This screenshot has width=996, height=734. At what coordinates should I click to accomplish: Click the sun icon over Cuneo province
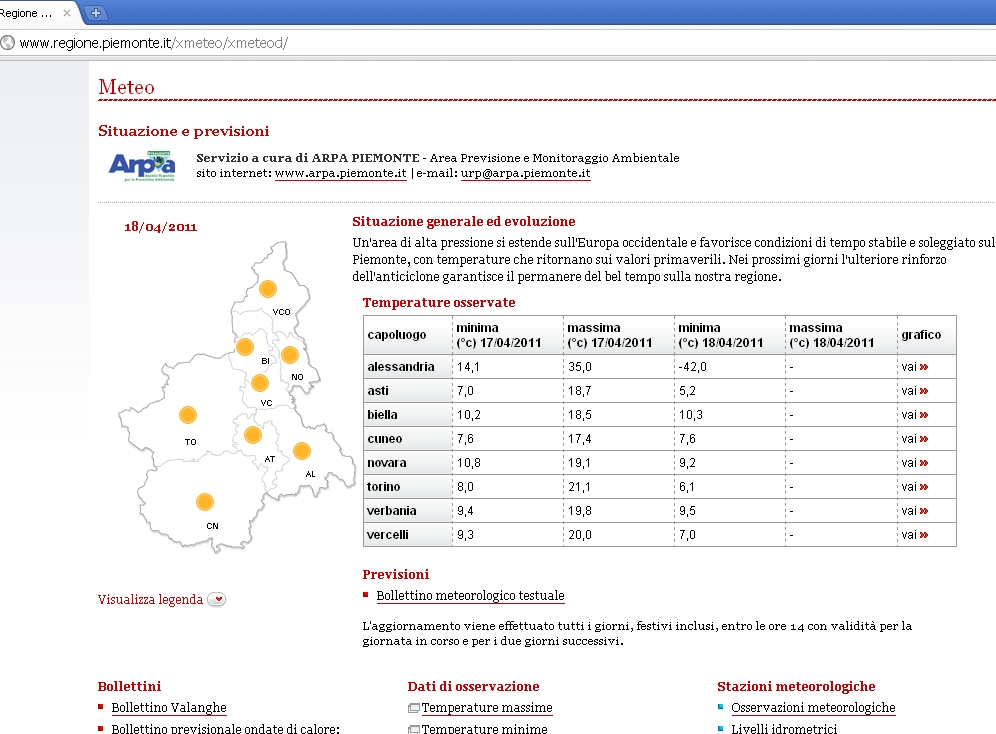click(205, 502)
